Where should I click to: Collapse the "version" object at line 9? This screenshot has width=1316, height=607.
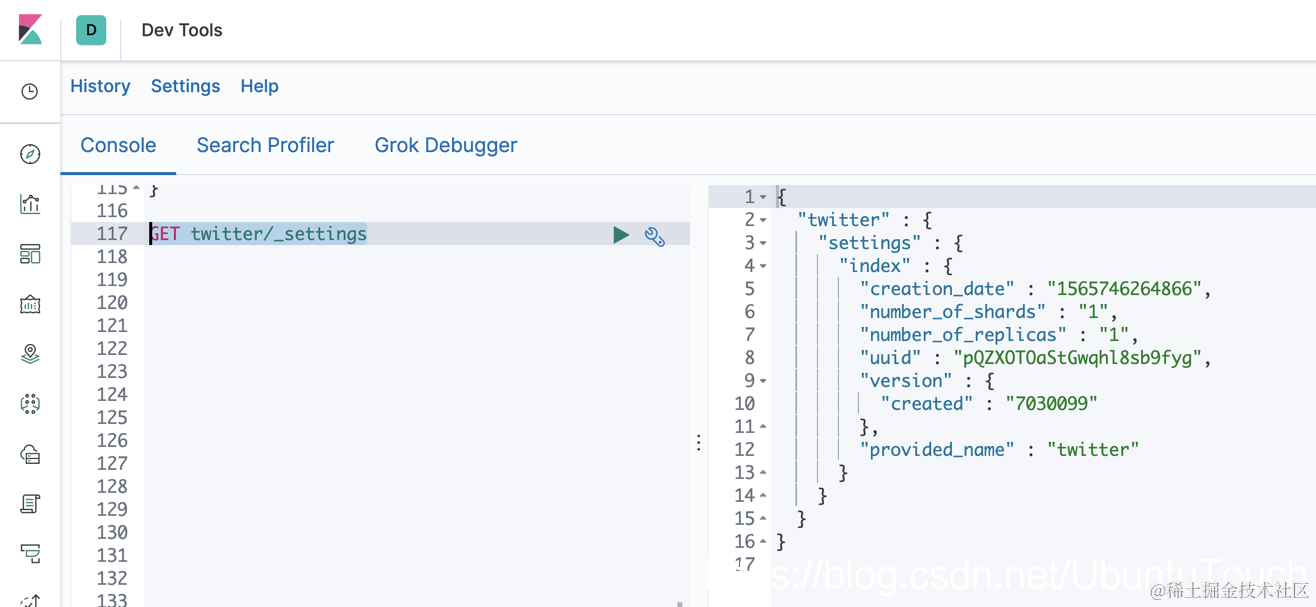point(764,381)
